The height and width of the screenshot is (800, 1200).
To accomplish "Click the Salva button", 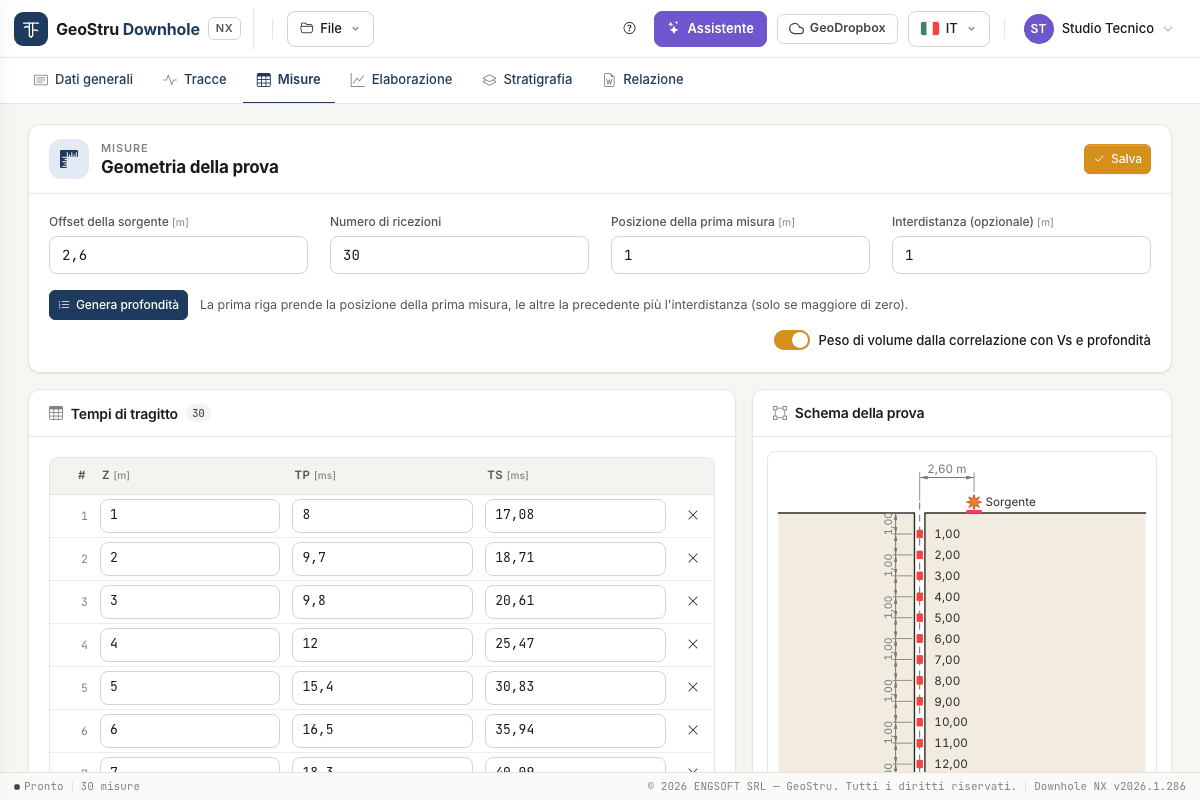I will [x=1117, y=159].
